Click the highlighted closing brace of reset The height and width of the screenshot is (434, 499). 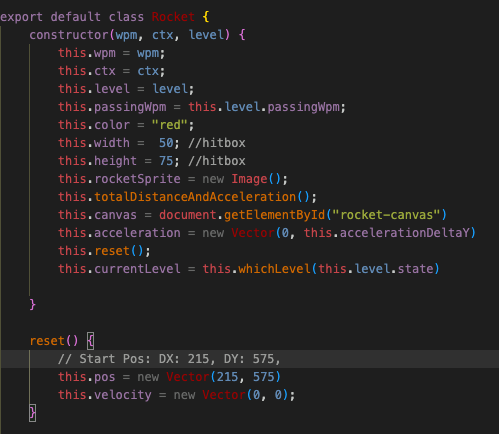click(32, 413)
